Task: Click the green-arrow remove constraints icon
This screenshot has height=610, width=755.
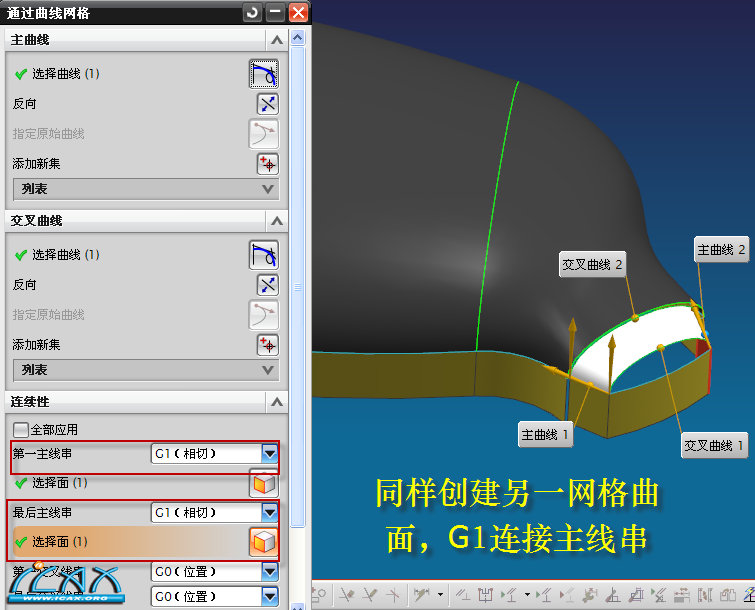Action: coord(658,595)
